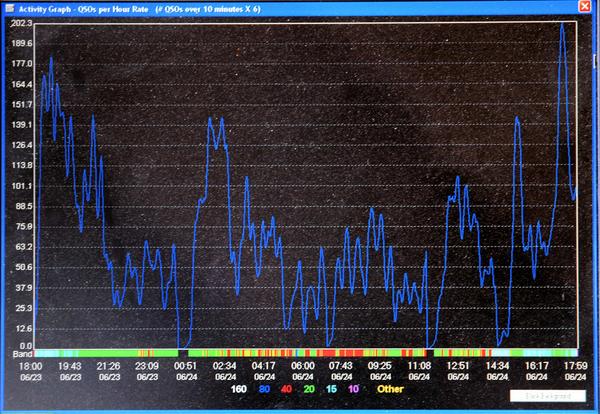Image resolution: width=600 pixels, height=414 pixels.
Task: Click the 09:25 time axis label
Action: pos(380,366)
